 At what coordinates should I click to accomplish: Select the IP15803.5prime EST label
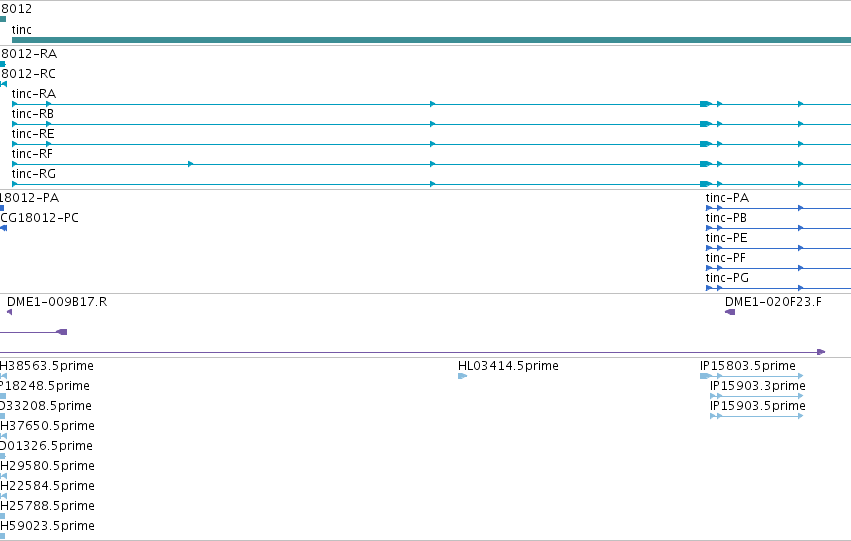(748, 366)
